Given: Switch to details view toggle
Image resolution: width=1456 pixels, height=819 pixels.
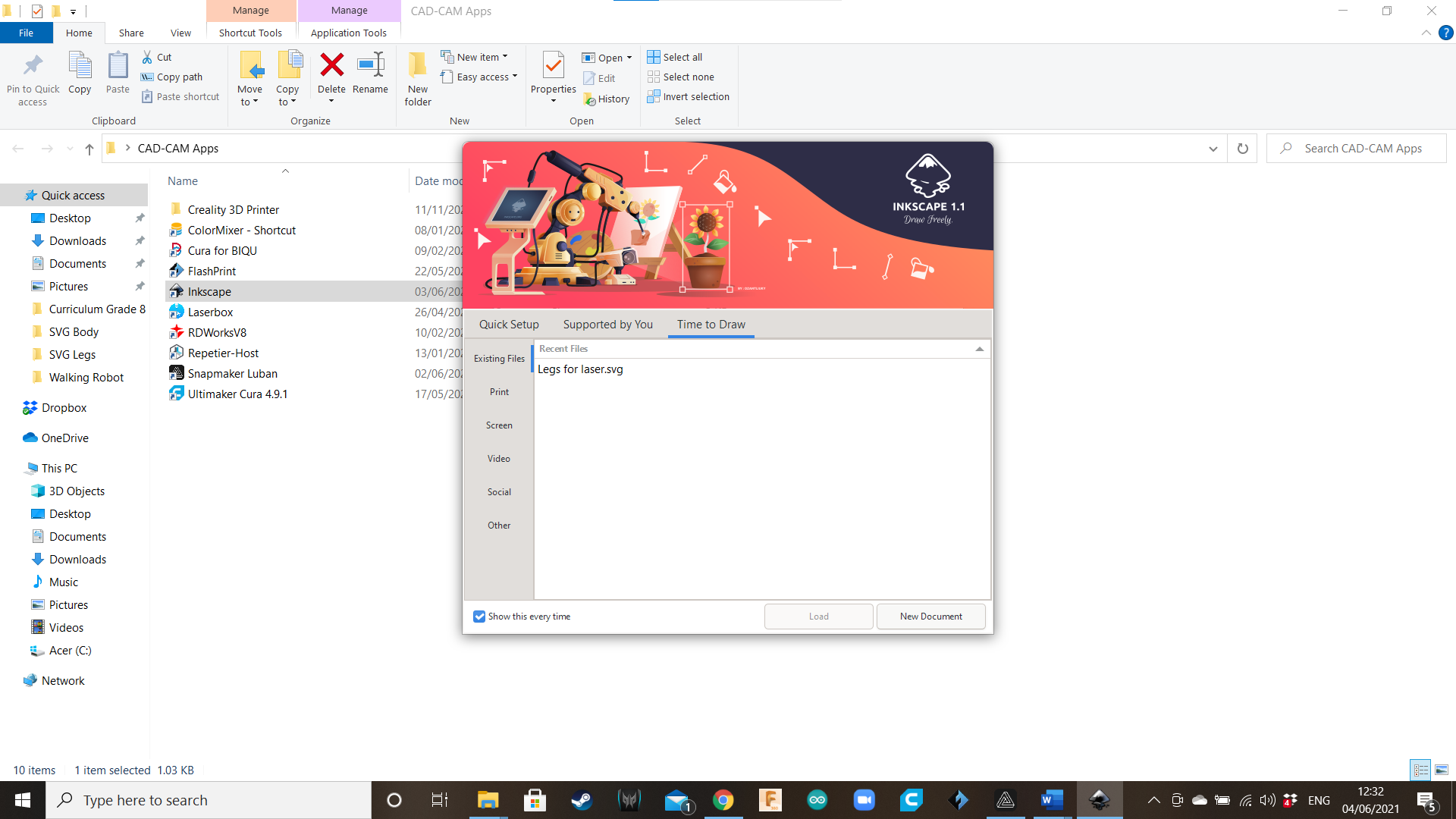Looking at the screenshot, I should coord(1420,770).
